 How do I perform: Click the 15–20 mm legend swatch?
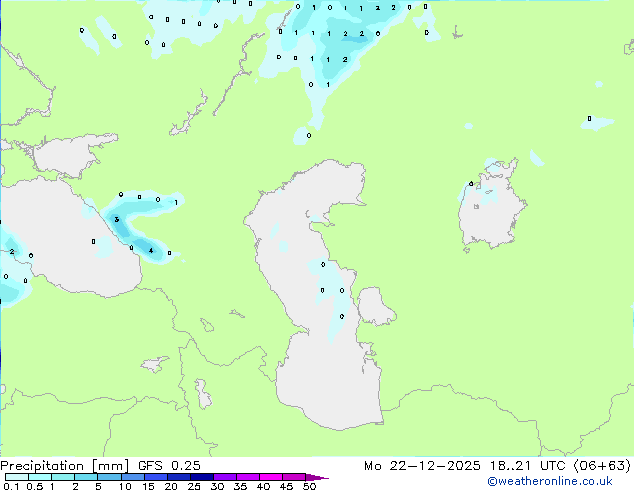[155, 477]
